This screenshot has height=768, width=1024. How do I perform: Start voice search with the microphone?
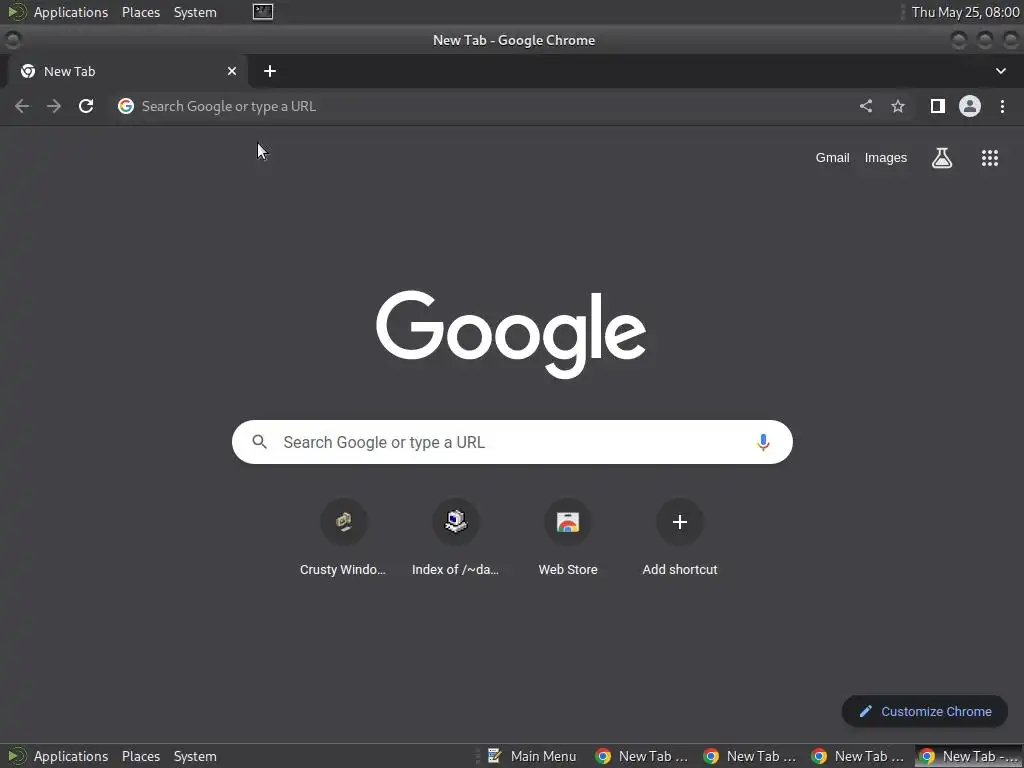coord(763,442)
